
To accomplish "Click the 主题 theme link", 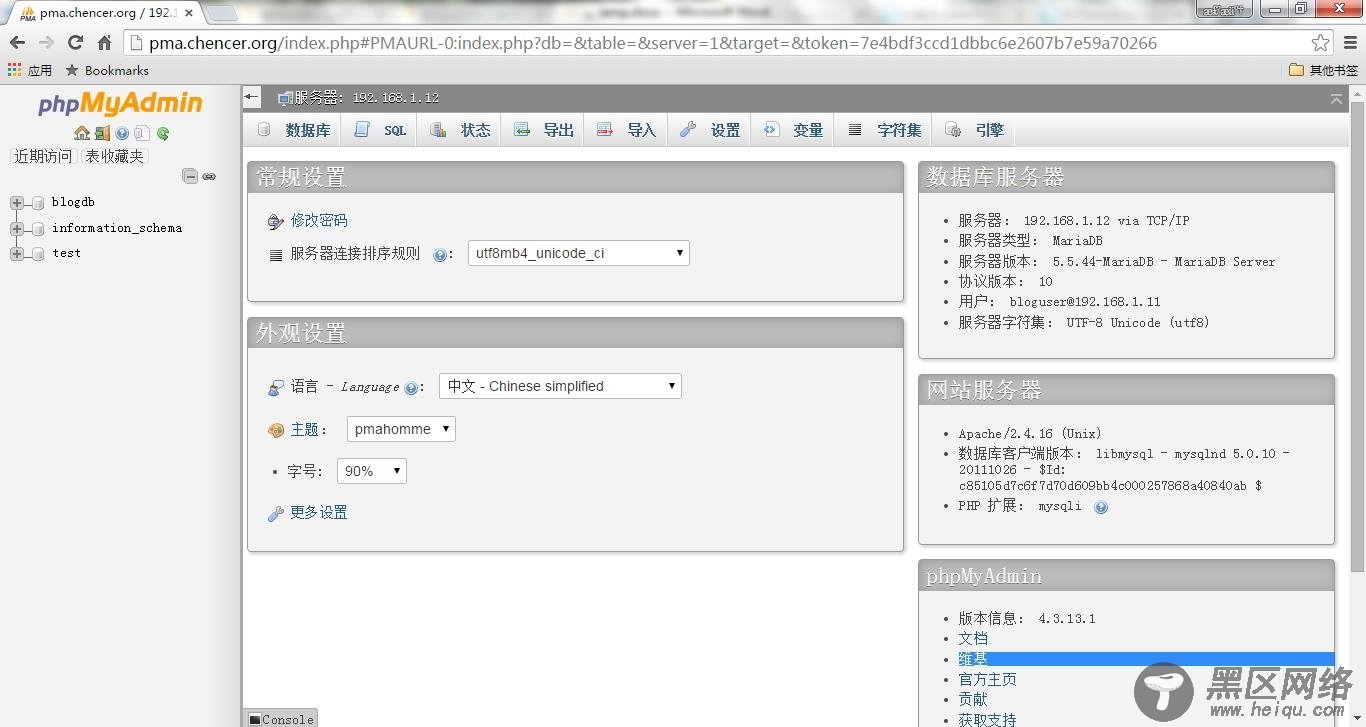I will coord(305,430).
